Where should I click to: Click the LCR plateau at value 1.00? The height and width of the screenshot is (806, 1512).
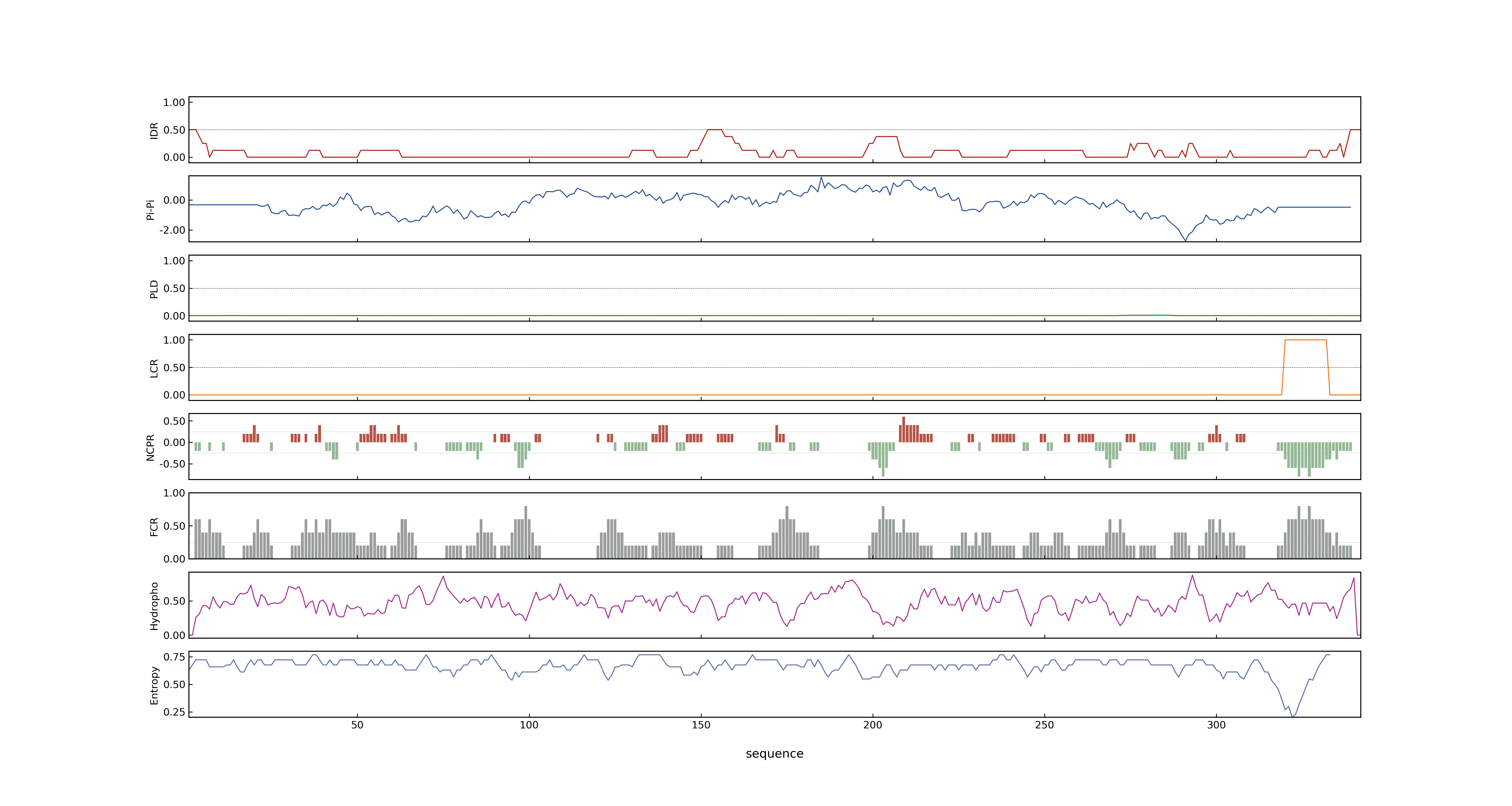pyautogui.click(x=1305, y=340)
